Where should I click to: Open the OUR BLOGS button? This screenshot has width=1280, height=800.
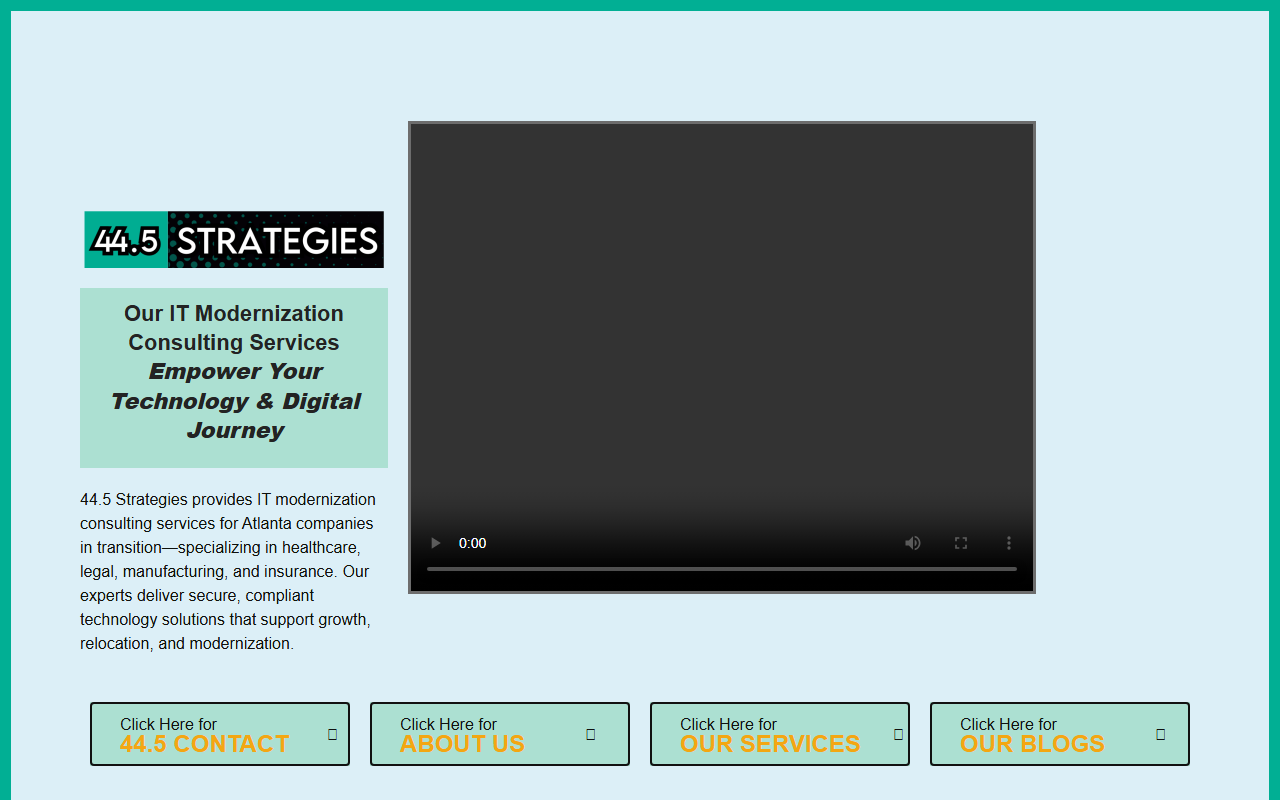tap(1060, 734)
